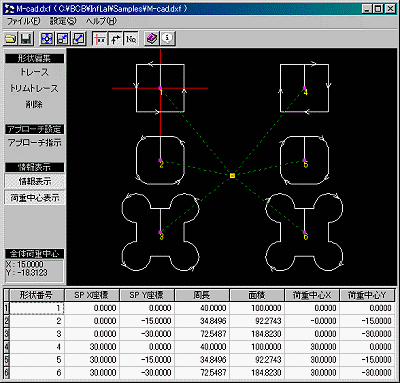
Task: Click the help book icon
Action: (152, 39)
